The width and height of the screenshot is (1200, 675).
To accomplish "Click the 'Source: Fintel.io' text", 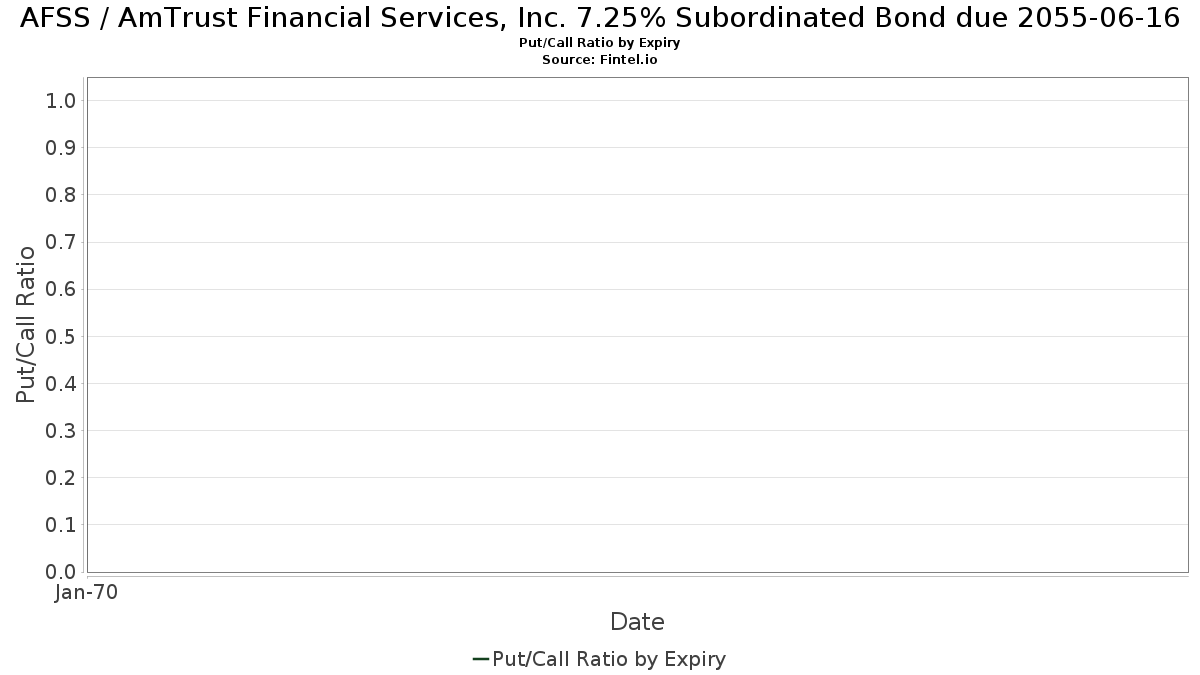I will [600, 60].
